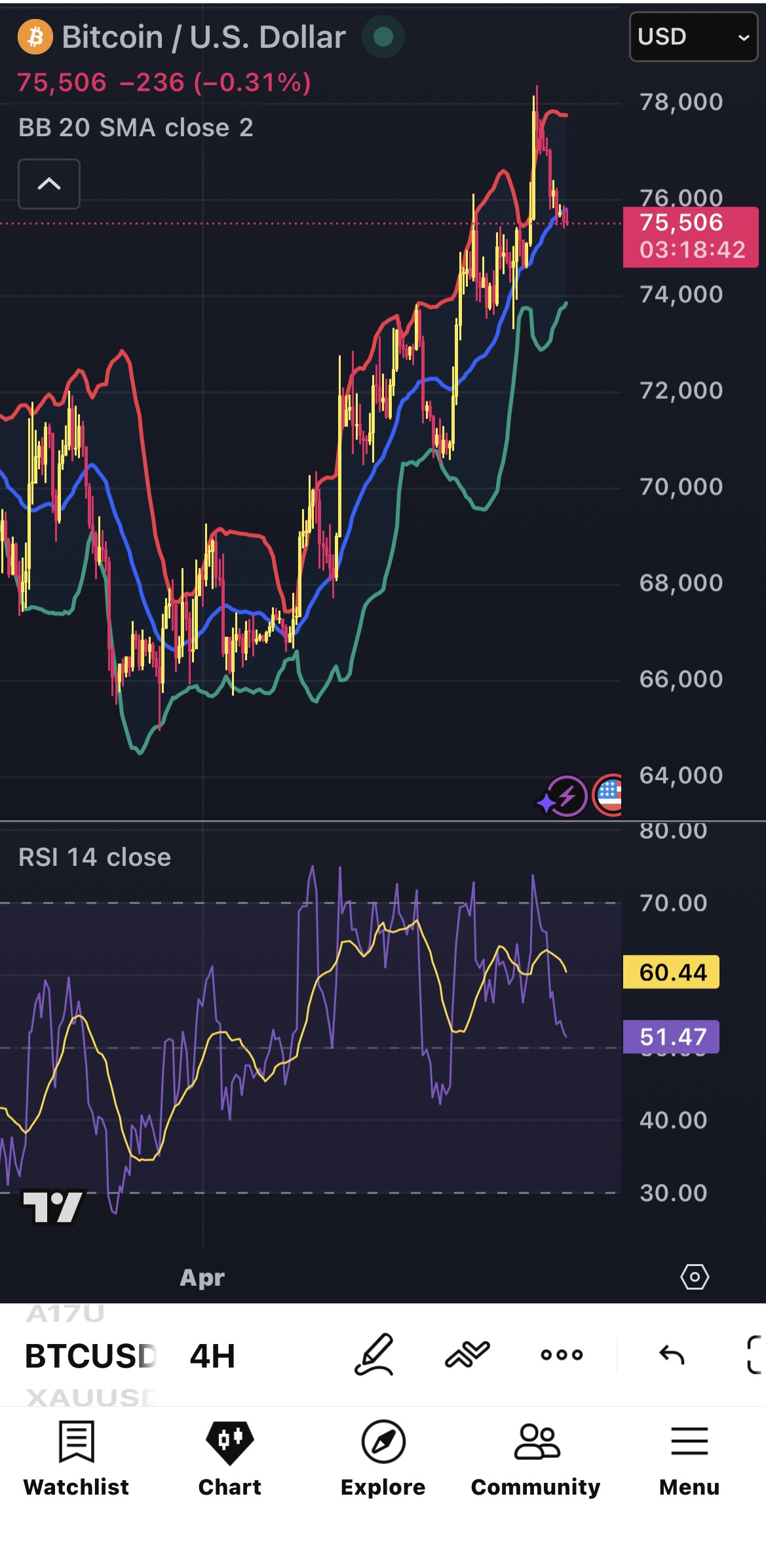Viewport: 766px width, 1568px height.
Task: Open the indicators icon in the toolbar
Action: [467, 1354]
